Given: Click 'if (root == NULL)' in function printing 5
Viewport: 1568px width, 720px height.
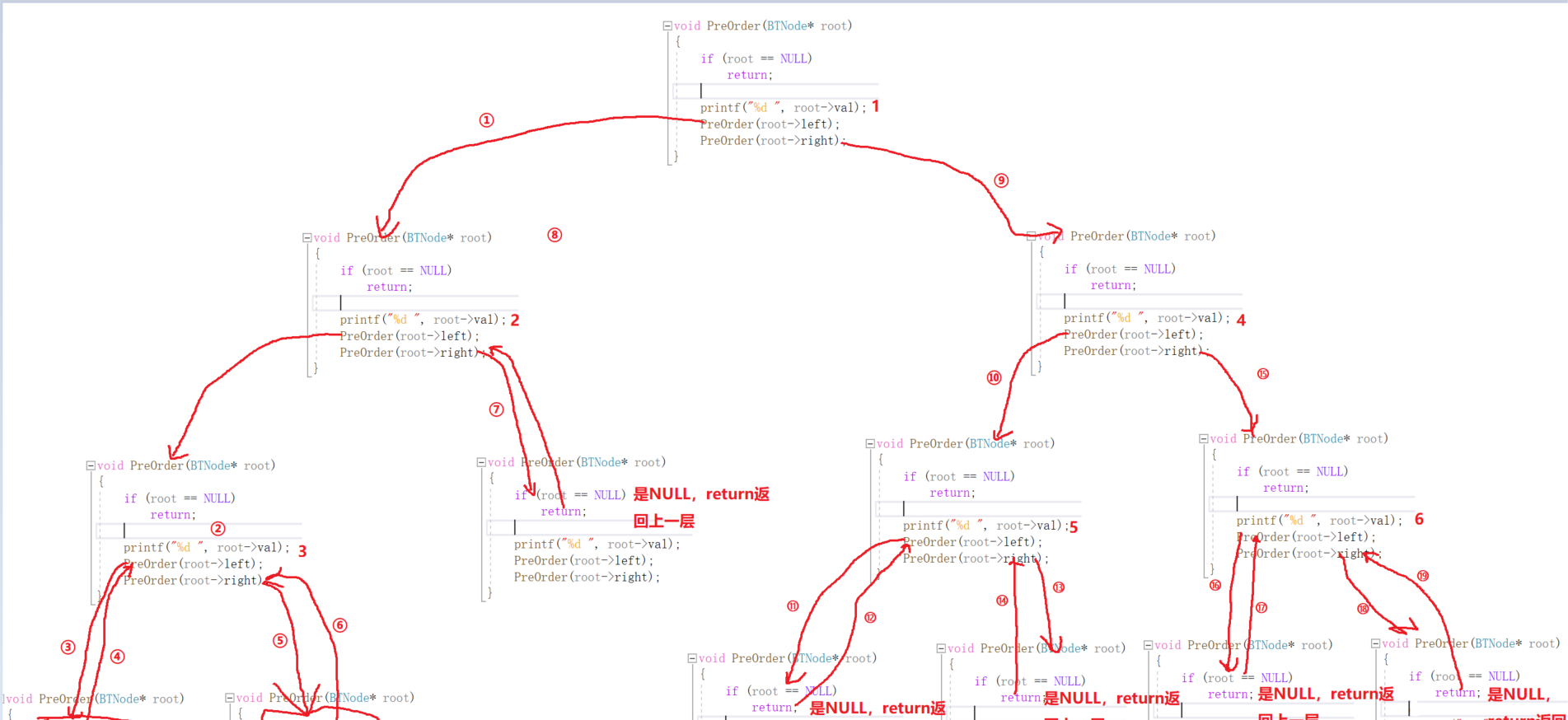Looking at the screenshot, I should tap(959, 476).
